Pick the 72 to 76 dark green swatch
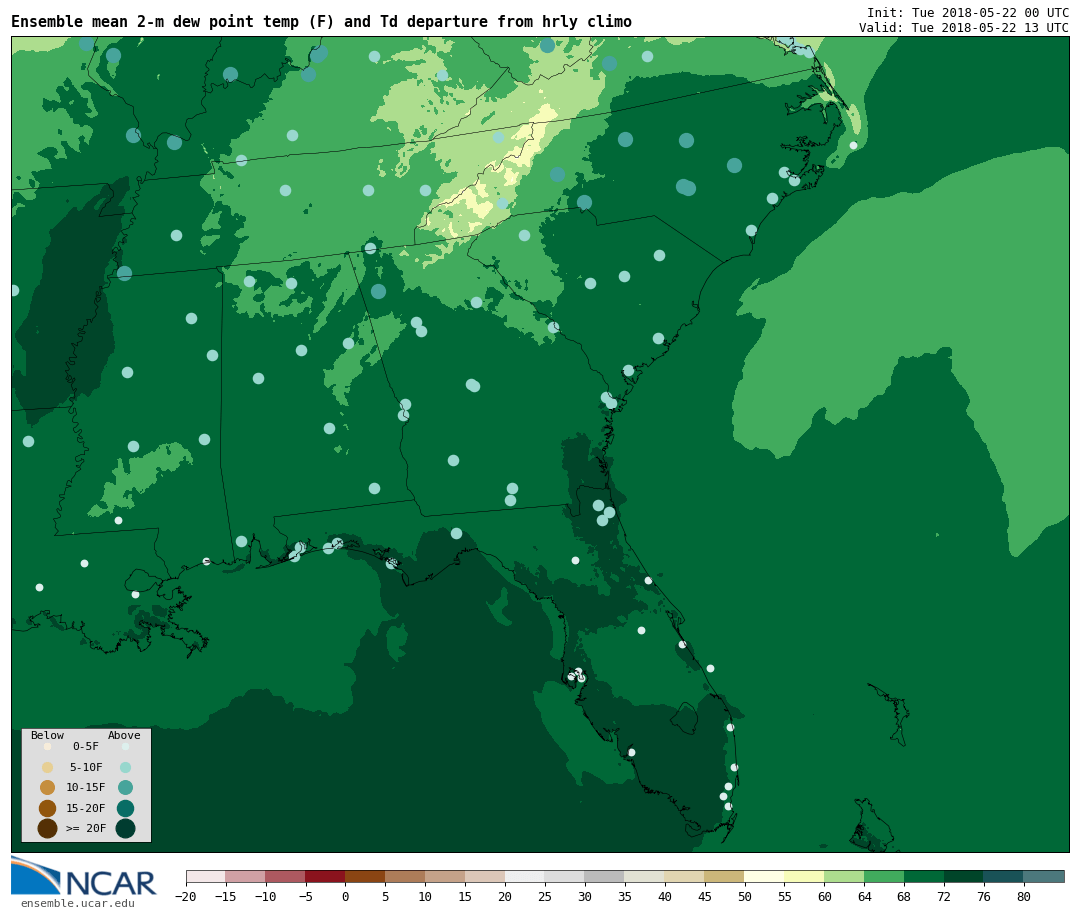 pos(965,877)
